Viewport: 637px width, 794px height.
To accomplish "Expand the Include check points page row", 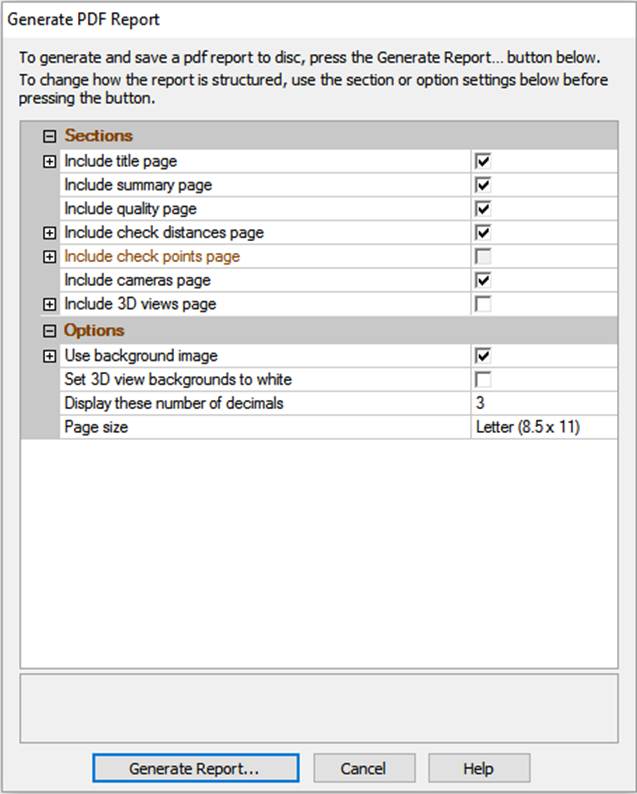I will click(x=49, y=257).
